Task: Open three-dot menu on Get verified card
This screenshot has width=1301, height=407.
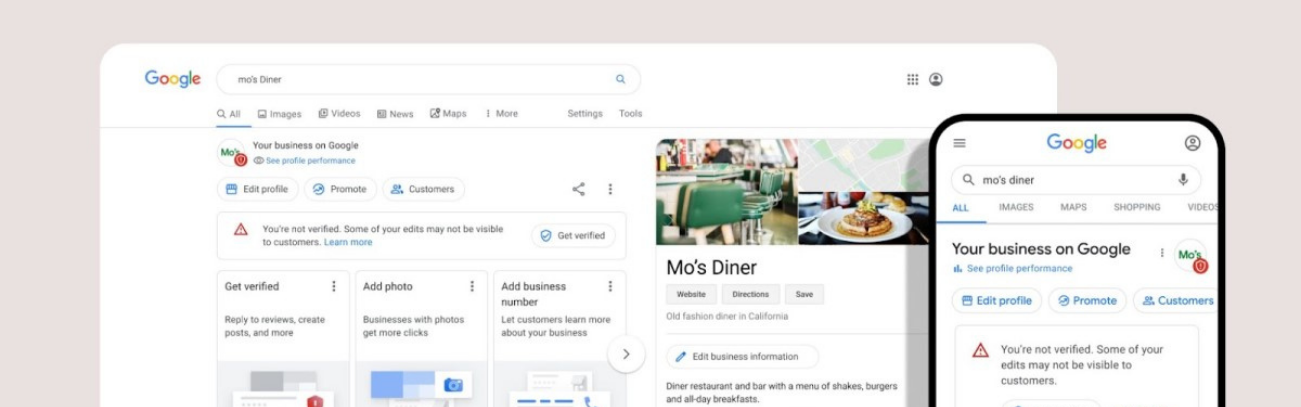Action: tap(334, 287)
